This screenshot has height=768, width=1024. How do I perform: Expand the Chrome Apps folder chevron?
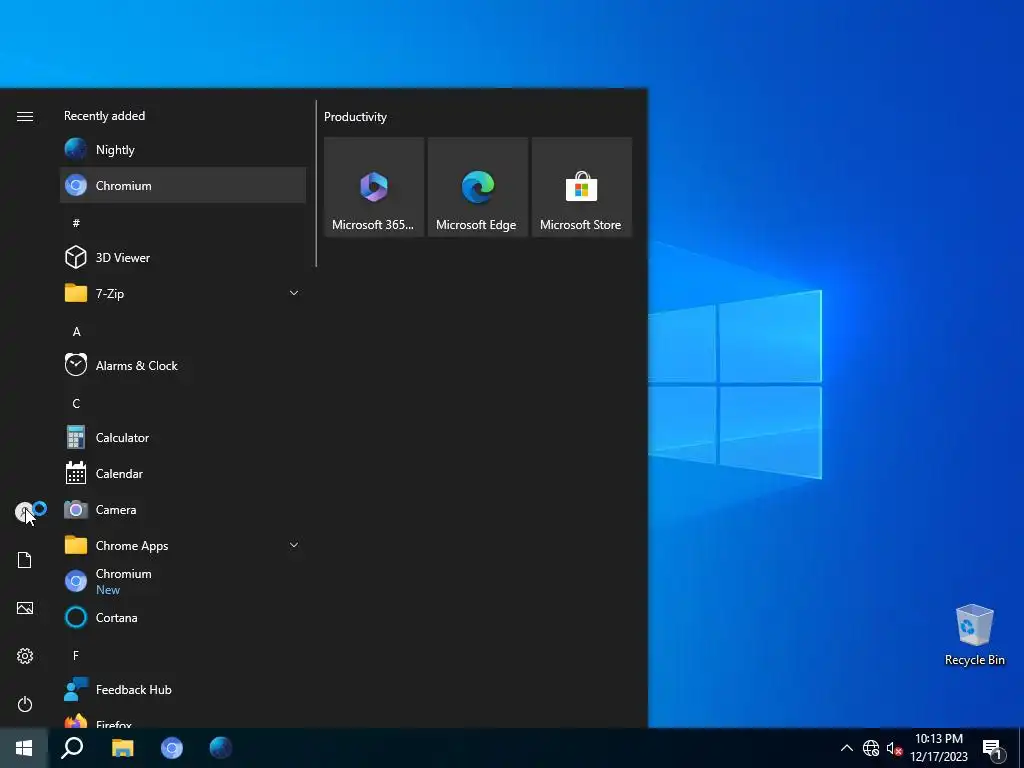click(x=294, y=545)
